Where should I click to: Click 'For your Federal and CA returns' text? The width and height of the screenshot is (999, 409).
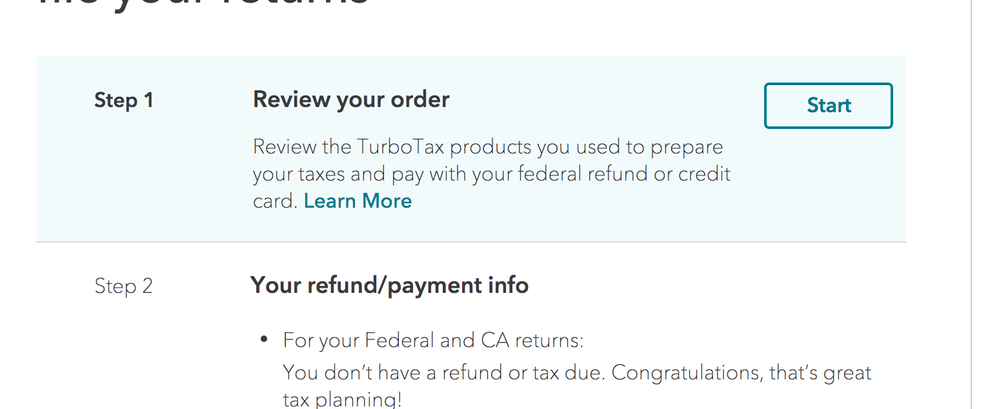(420, 341)
